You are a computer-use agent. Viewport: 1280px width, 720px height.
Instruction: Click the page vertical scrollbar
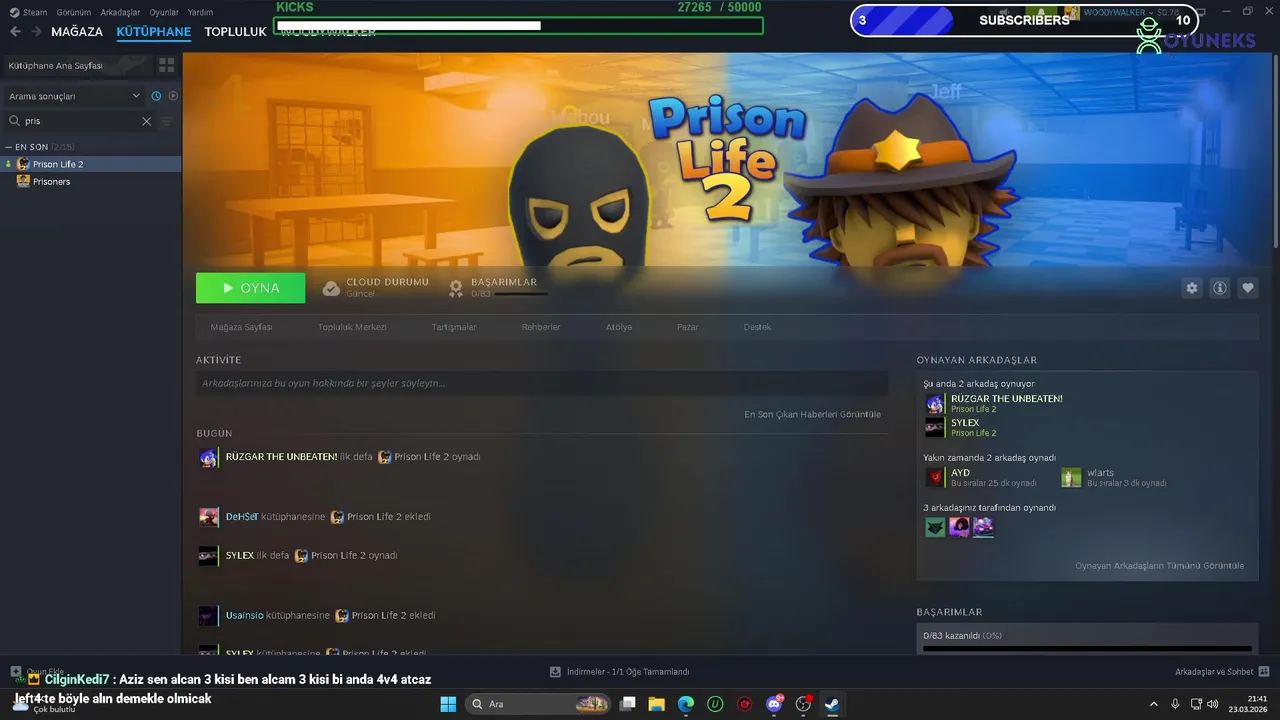click(x=1275, y=150)
